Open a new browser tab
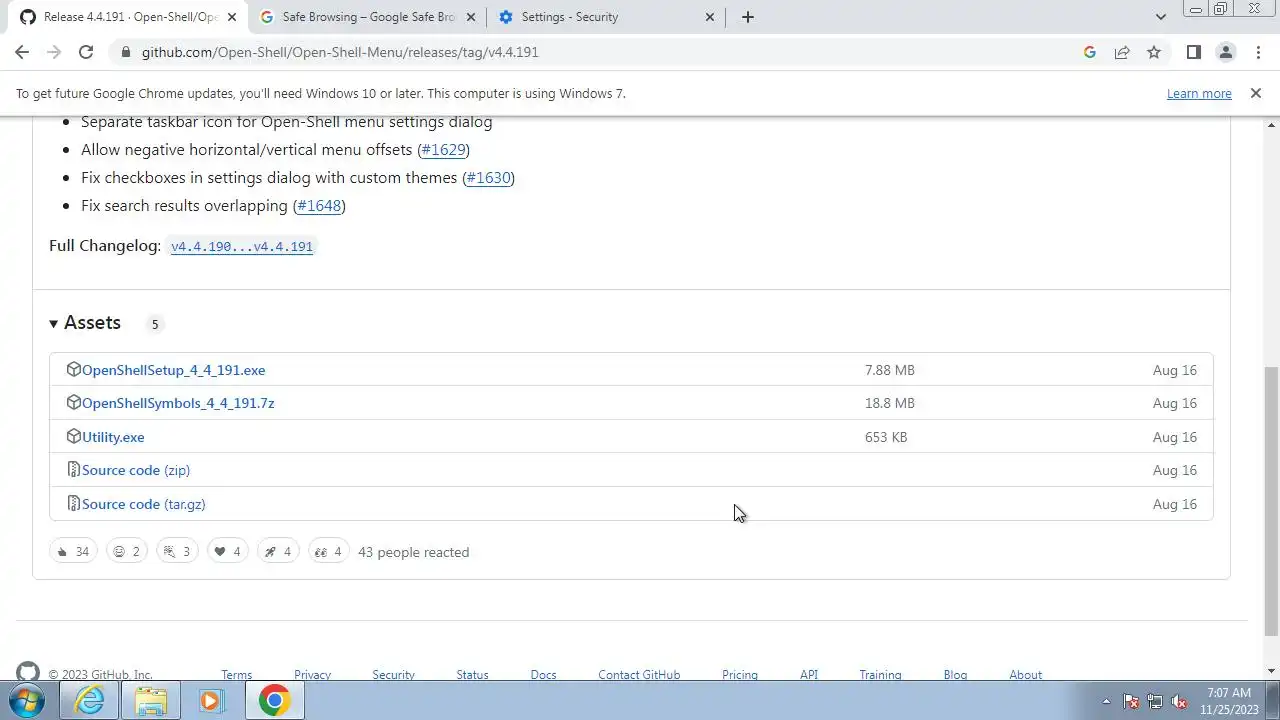The width and height of the screenshot is (1280, 720). click(747, 17)
